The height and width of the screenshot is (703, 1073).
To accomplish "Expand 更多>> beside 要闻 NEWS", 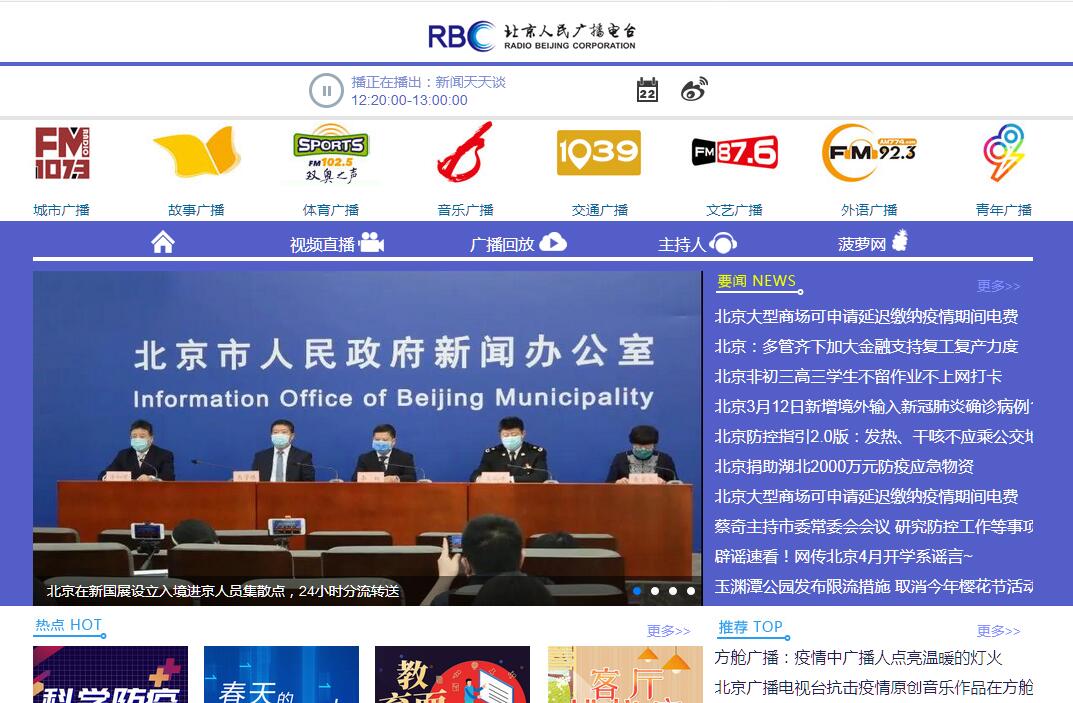I will 998,286.
